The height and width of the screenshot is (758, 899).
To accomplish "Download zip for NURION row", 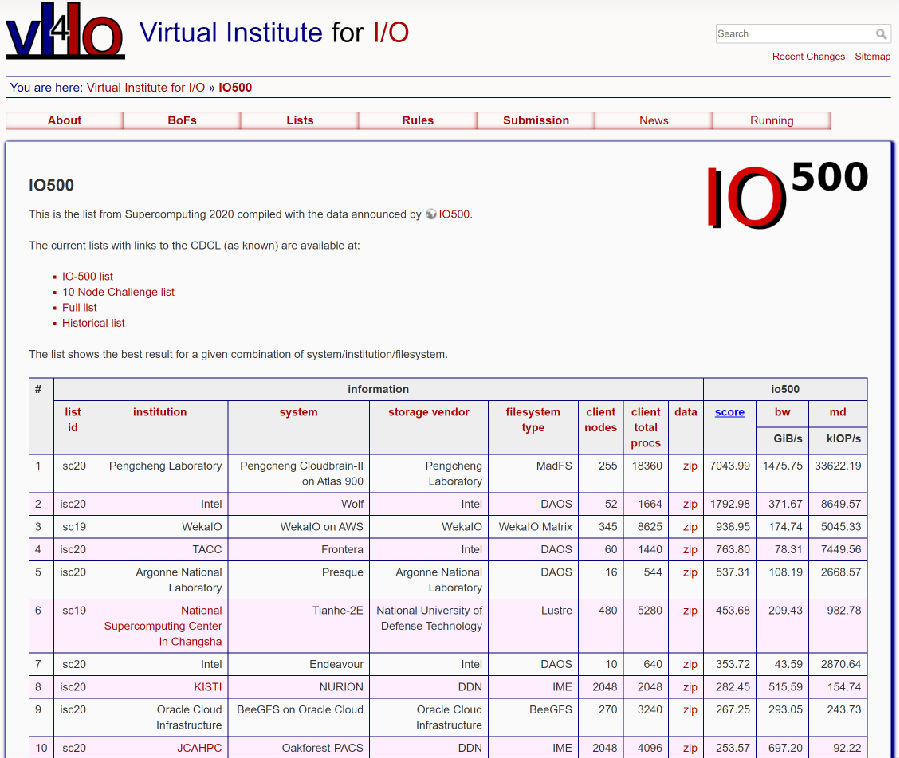I will click(x=690, y=687).
